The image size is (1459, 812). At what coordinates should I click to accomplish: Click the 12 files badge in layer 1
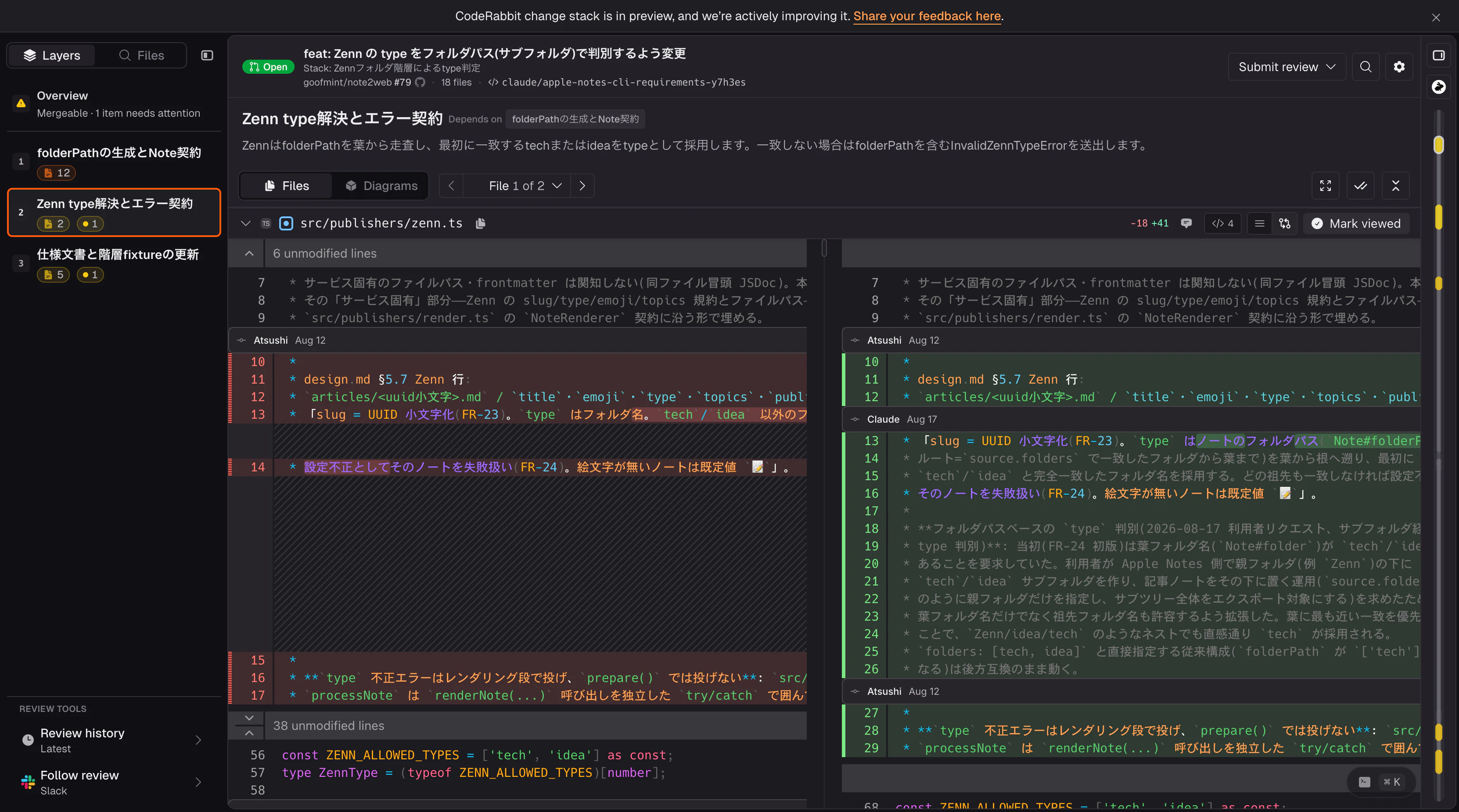point(57,172)
